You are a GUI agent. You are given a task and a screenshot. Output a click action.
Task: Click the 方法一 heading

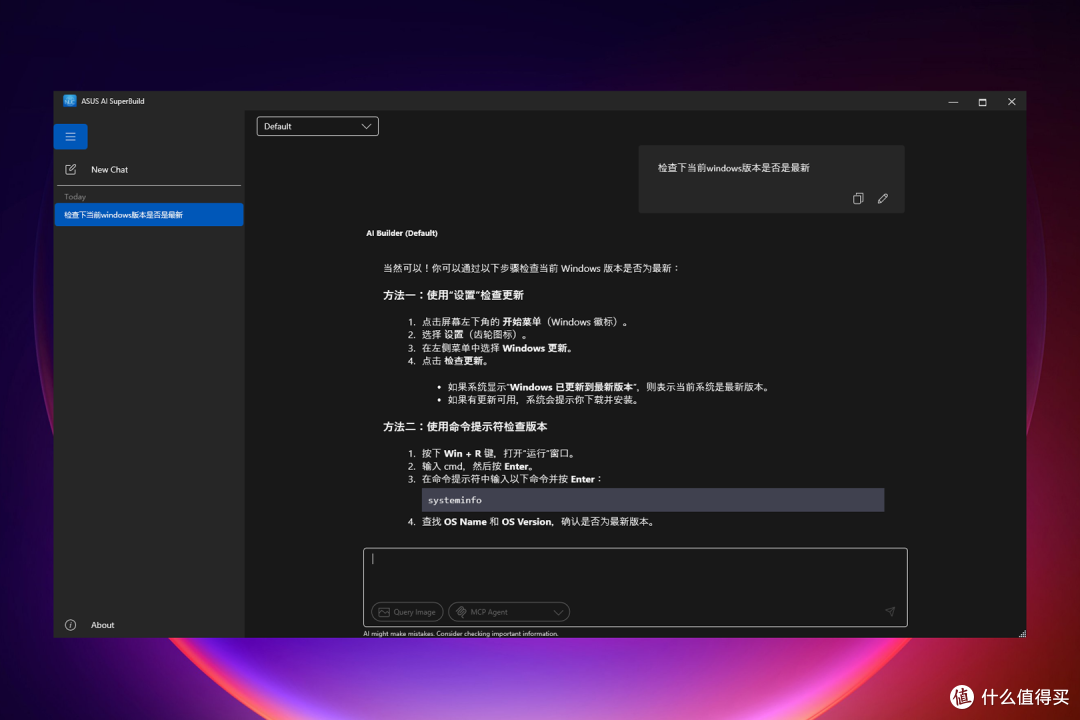click(453, 295)
